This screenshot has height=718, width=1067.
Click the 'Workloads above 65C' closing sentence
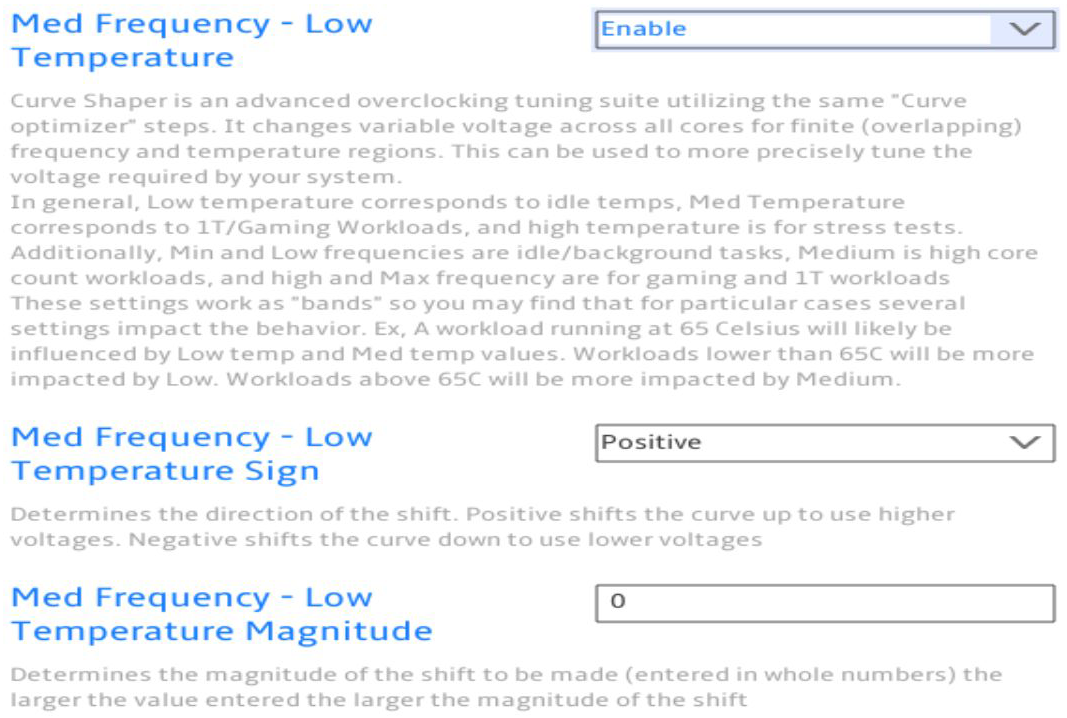coord(563,379)
